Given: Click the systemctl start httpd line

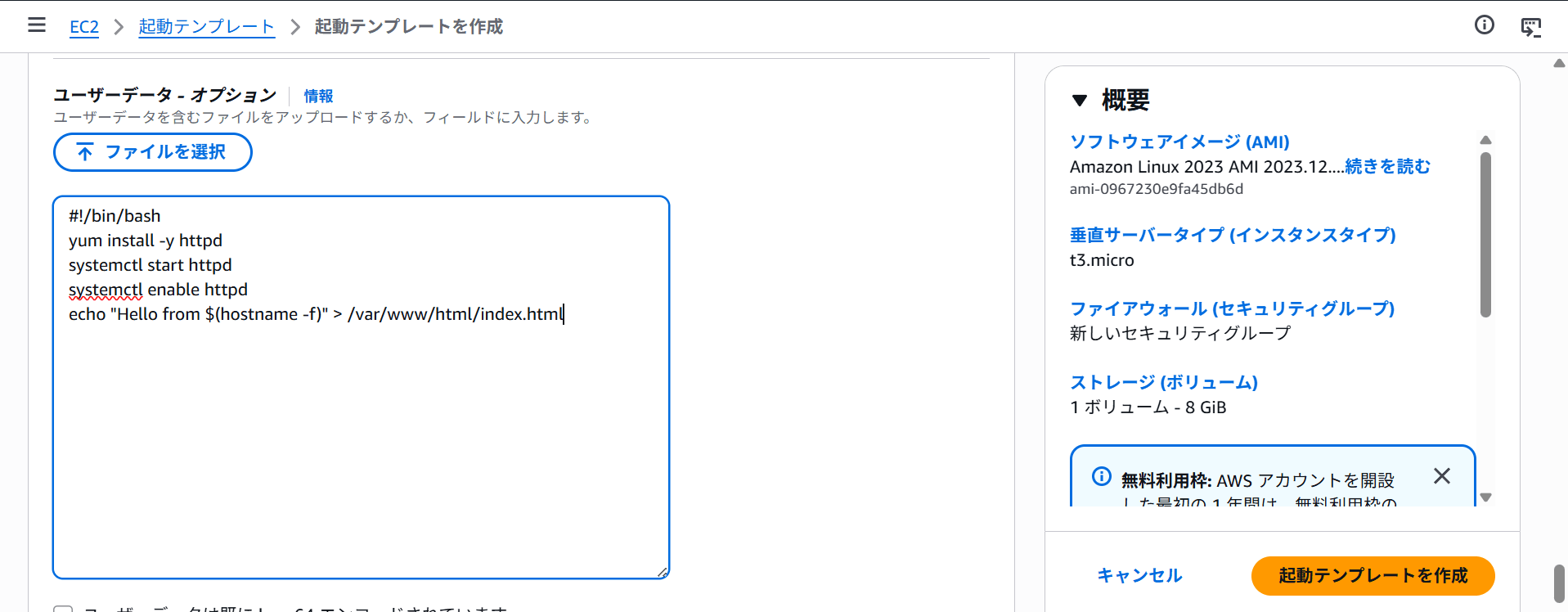Looking at the screenshot, I should (x=151, y=265).
